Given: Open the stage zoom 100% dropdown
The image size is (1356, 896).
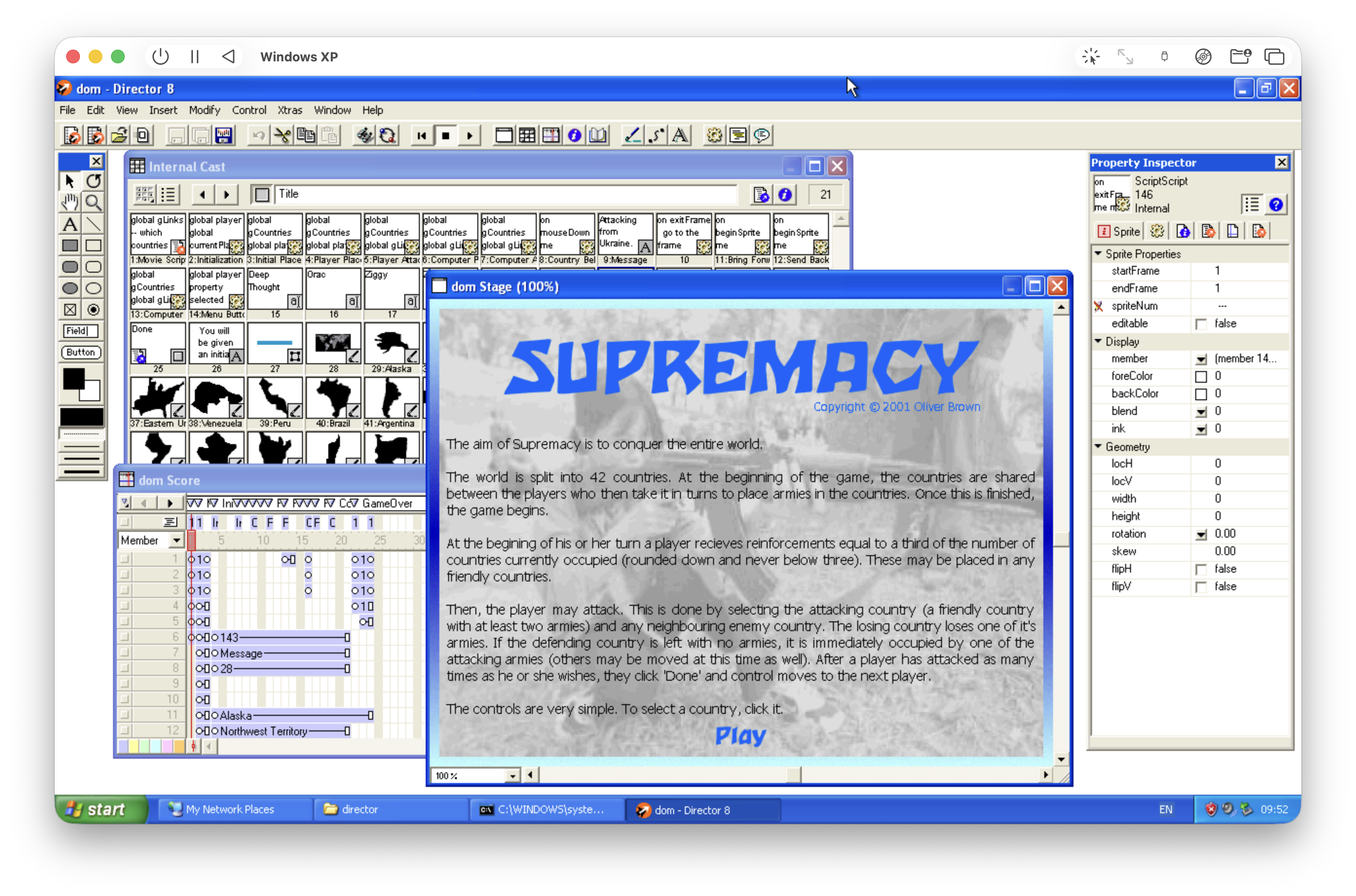Looking at the screenshot, I should (512, 775).
